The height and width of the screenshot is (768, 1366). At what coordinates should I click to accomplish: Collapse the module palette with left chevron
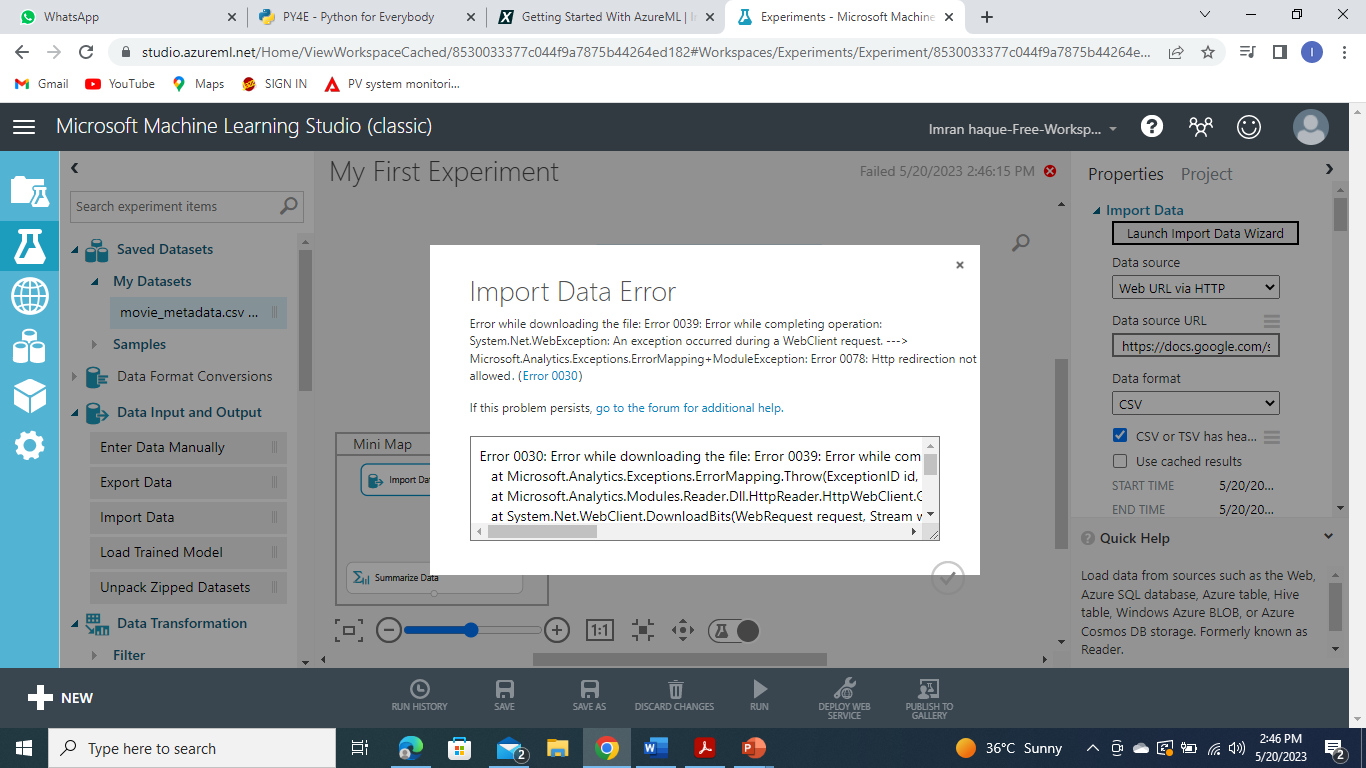click(75, 169)
